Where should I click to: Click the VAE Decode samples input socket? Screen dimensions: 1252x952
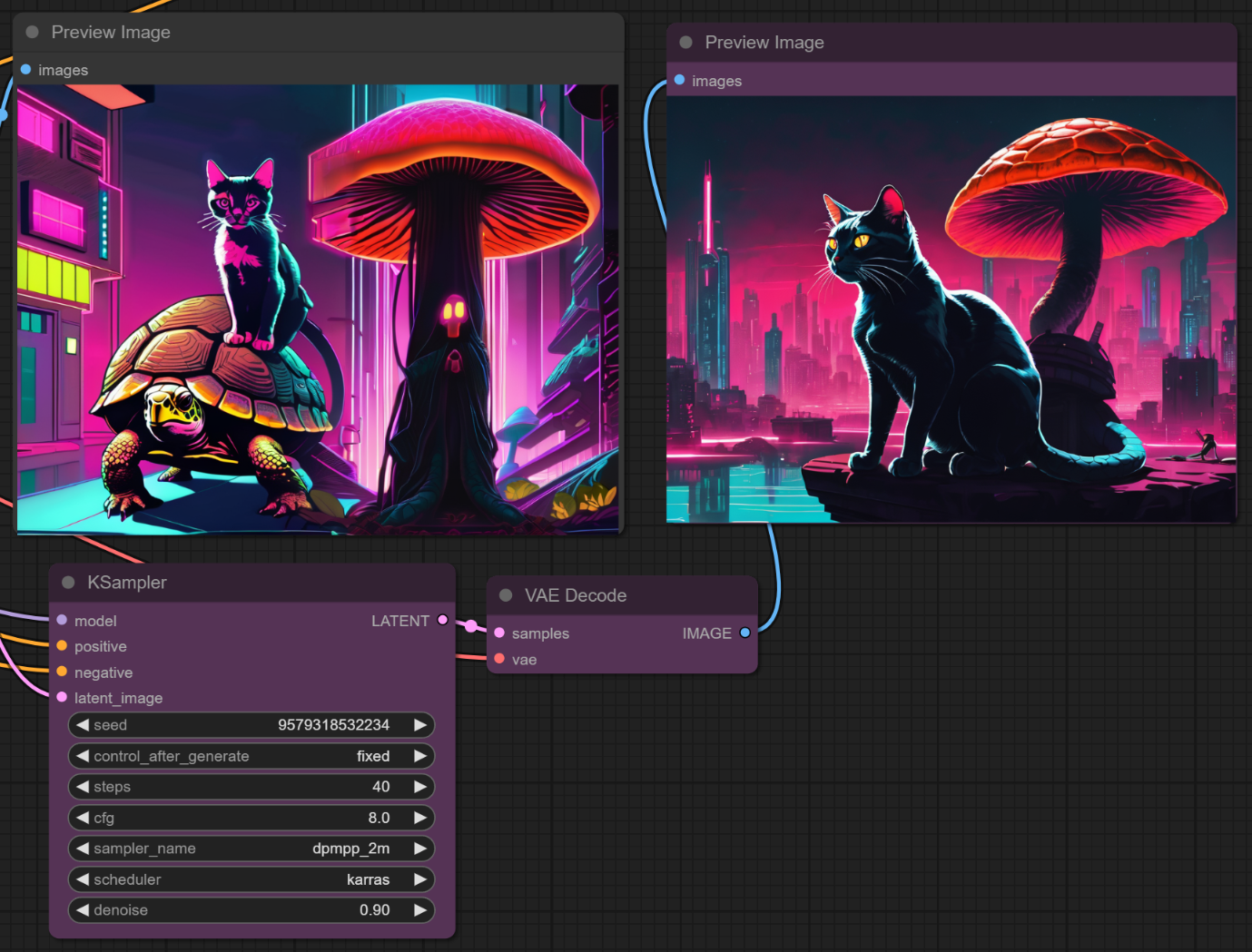(499, 633)
